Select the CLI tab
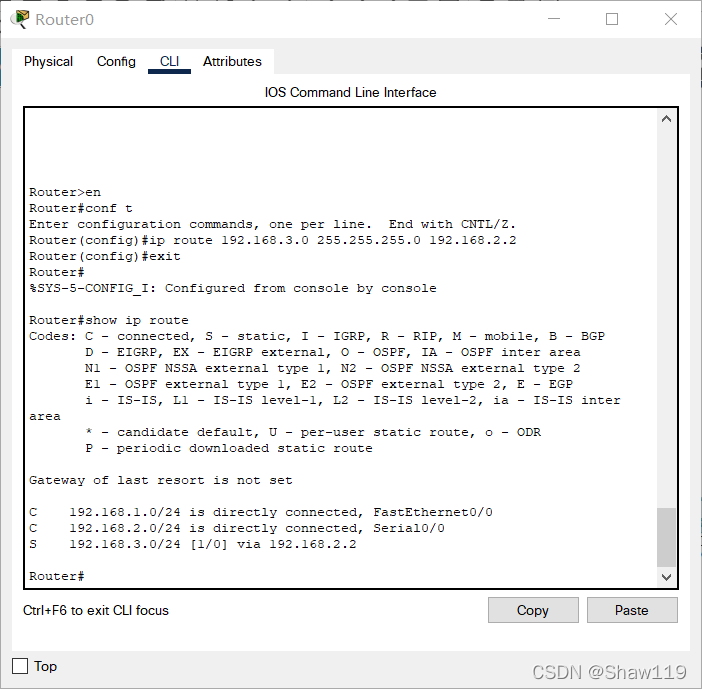 point(169,61)
